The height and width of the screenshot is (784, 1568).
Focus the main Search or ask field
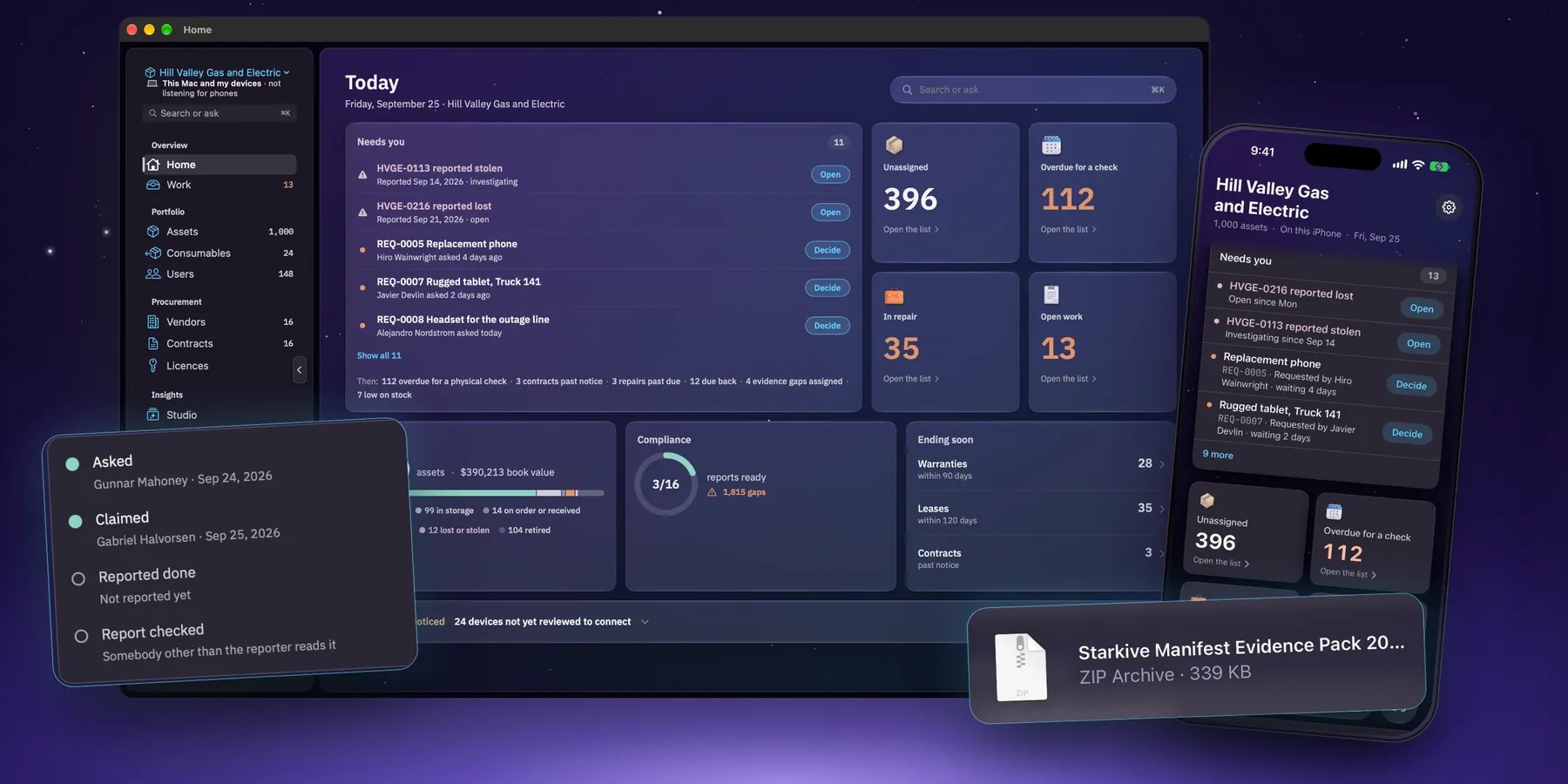(x=1033, y=90)
